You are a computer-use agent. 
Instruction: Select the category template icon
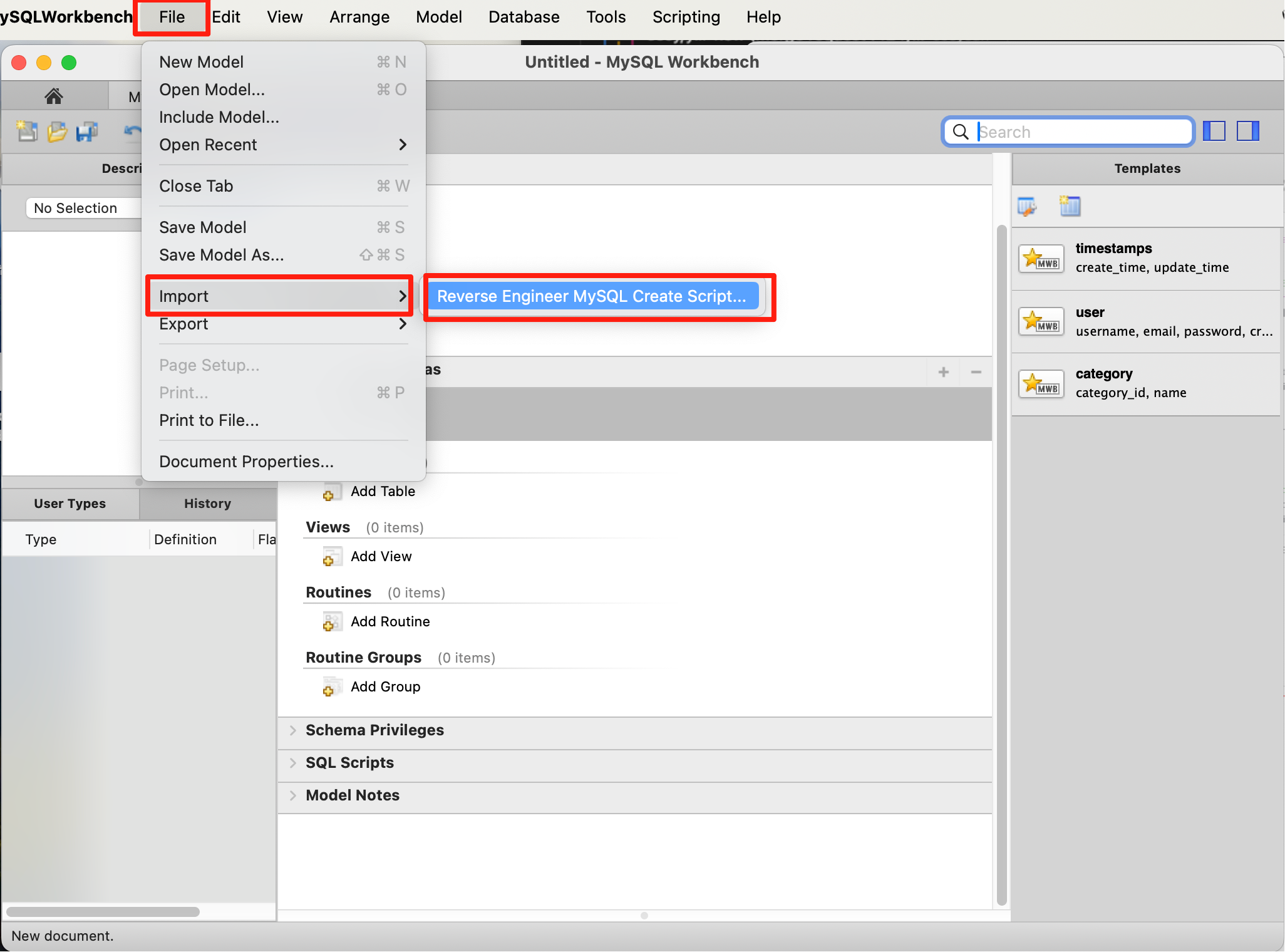1041,383
